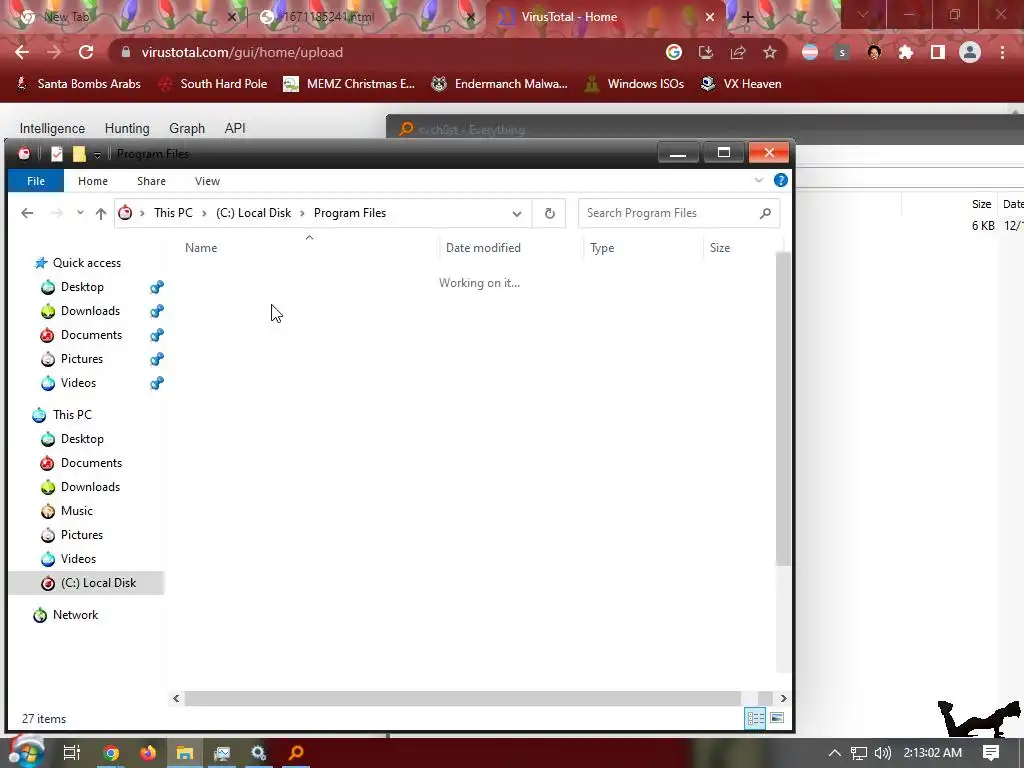Open the Graph link on VirusTotal
Viewport: 1024px width, 768px height.
tap(187, 128)
